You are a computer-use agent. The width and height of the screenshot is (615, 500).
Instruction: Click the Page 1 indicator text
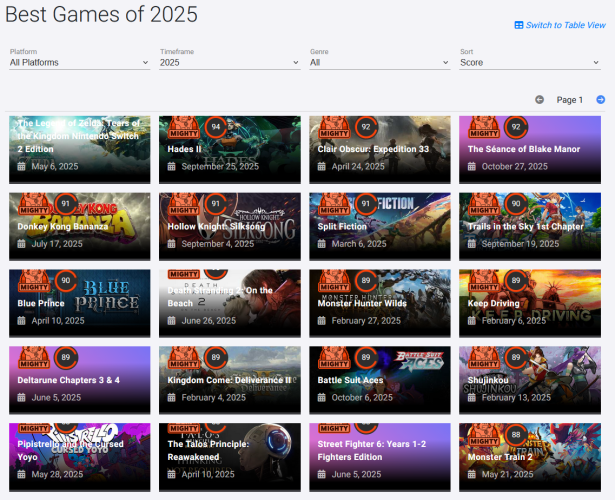click(x=570, y=100)
